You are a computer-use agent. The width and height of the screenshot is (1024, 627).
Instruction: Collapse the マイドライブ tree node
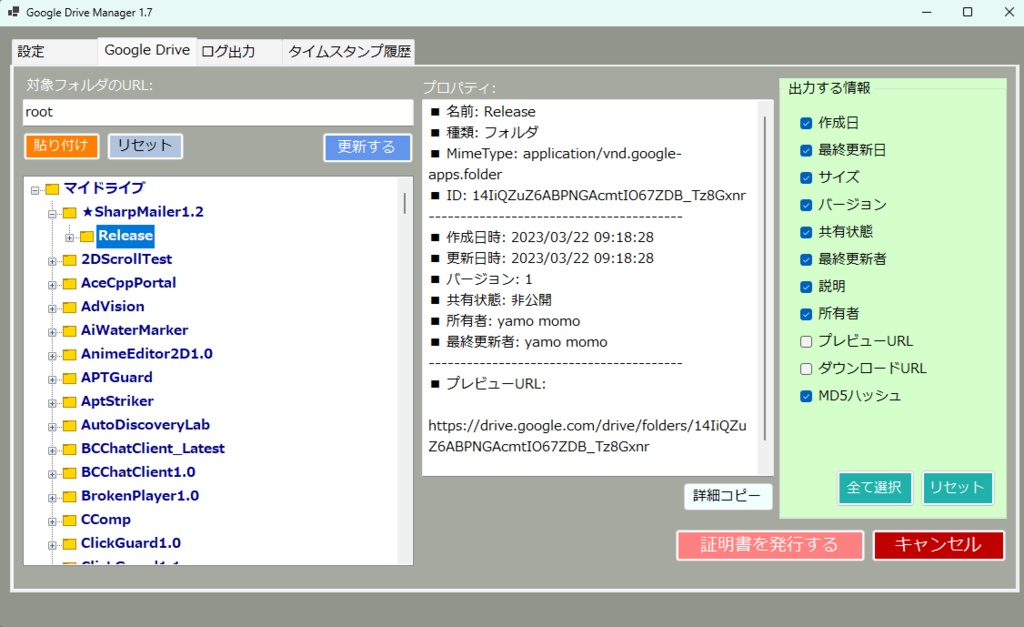click(x=35, y=190)
